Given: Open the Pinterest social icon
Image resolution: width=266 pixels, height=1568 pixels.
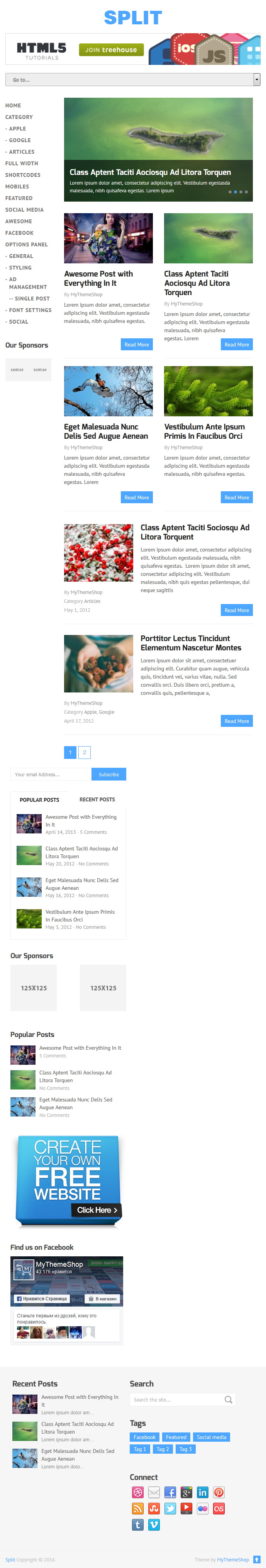Looking at the screenshot, I should [219, 1493].
